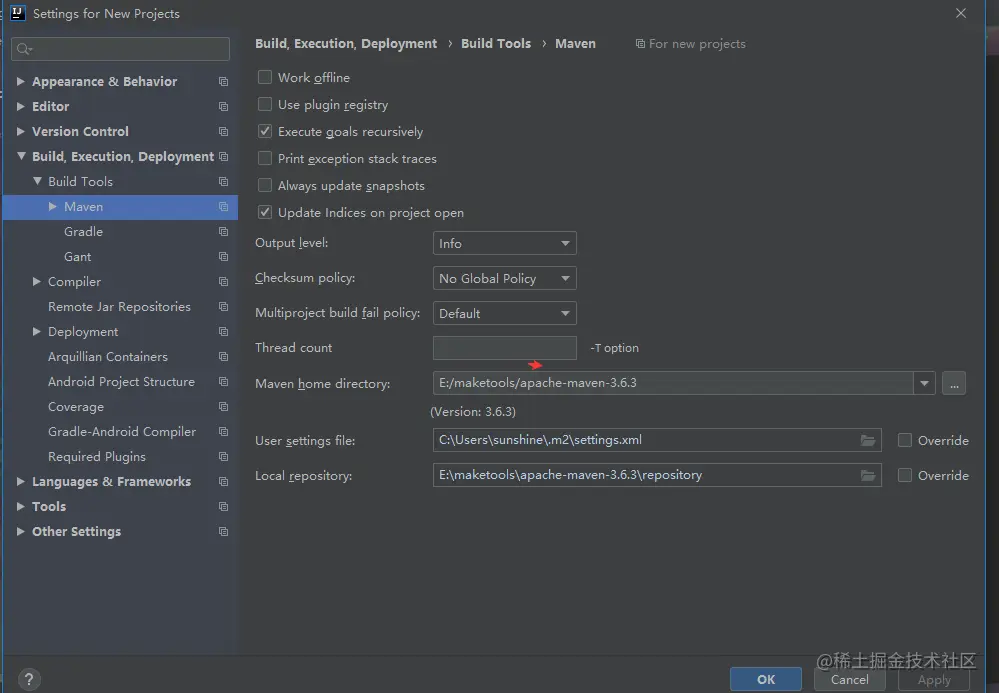This screenshot has width=999, height=693.
Task: Focus the settings search field
Action: tap(120, 49)
